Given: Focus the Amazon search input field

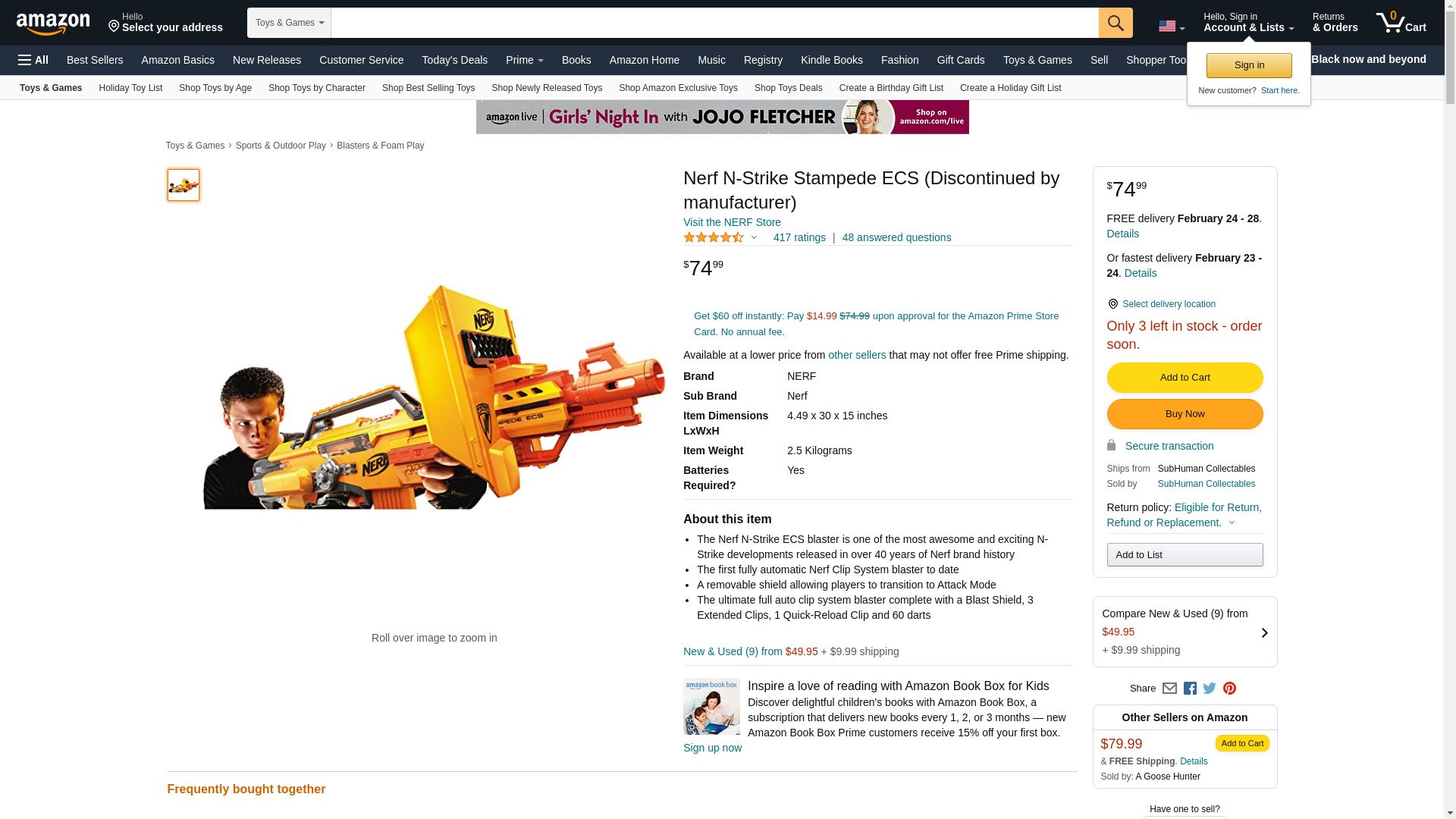Looking at the screenshot, I should [x=714, y=23].
